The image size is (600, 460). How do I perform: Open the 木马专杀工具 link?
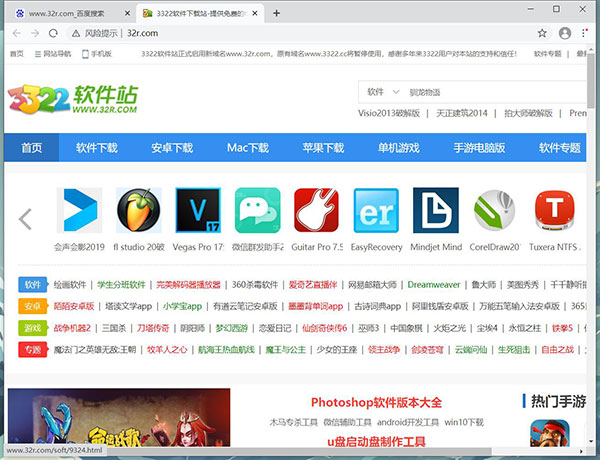[293, 422]
